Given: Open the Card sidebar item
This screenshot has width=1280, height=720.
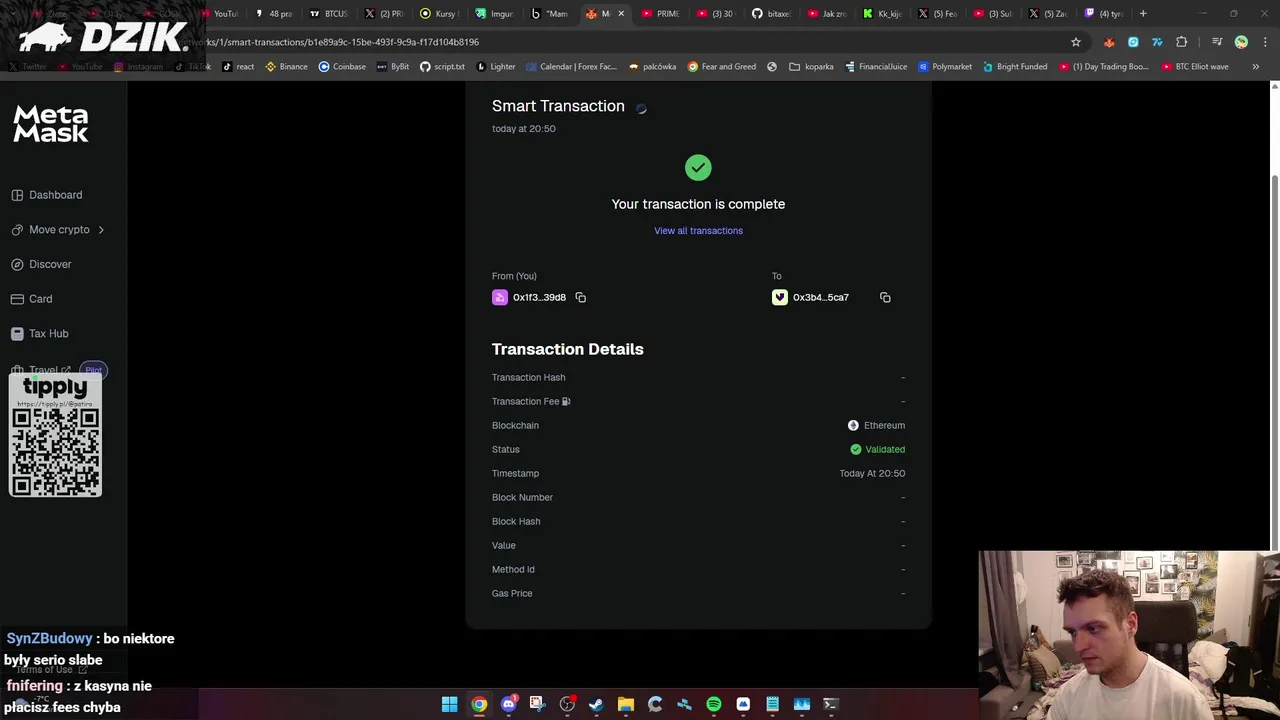Looking at the screenshot, I should coord(31,299).
